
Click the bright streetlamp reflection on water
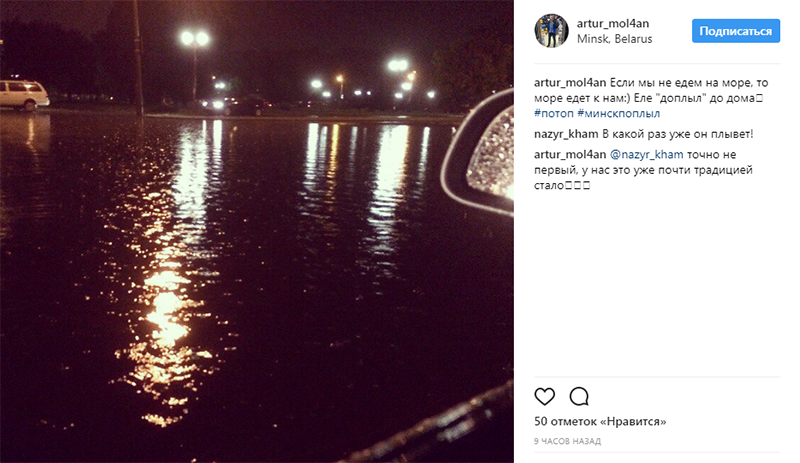click(166, 306)
